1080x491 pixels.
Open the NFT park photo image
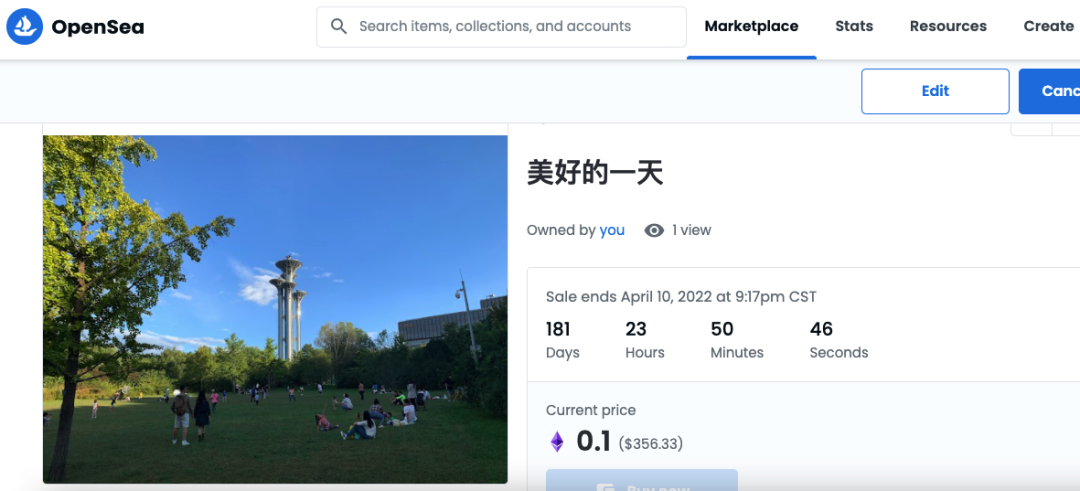point(275,309)
